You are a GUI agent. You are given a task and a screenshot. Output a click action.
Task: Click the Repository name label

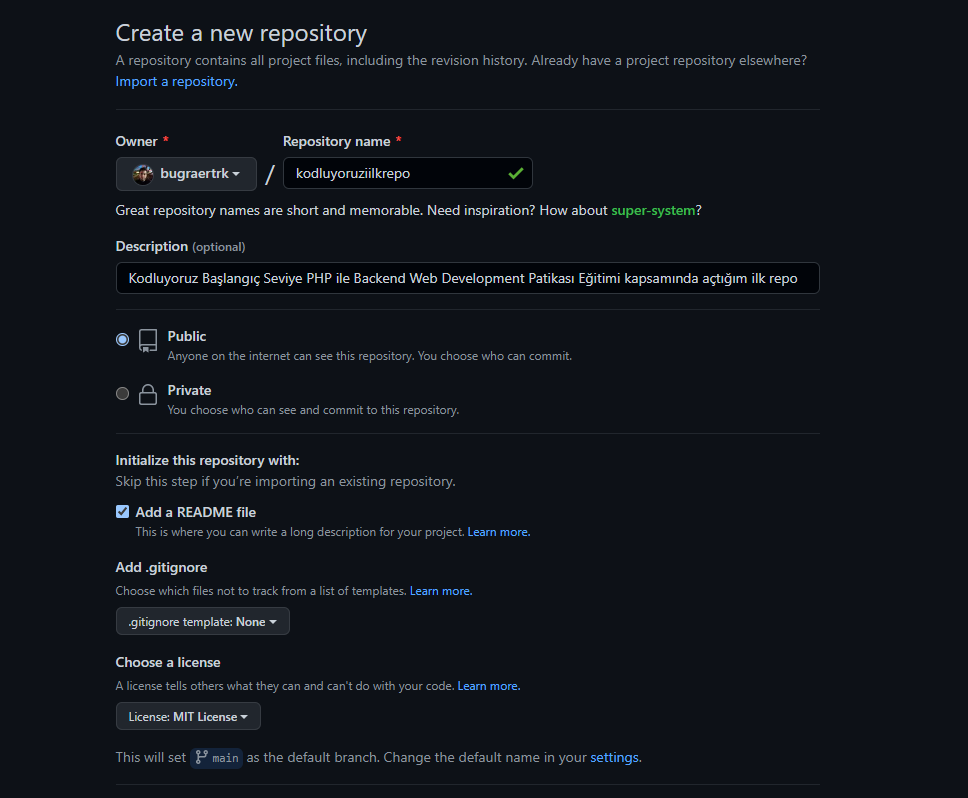(336, 141)
